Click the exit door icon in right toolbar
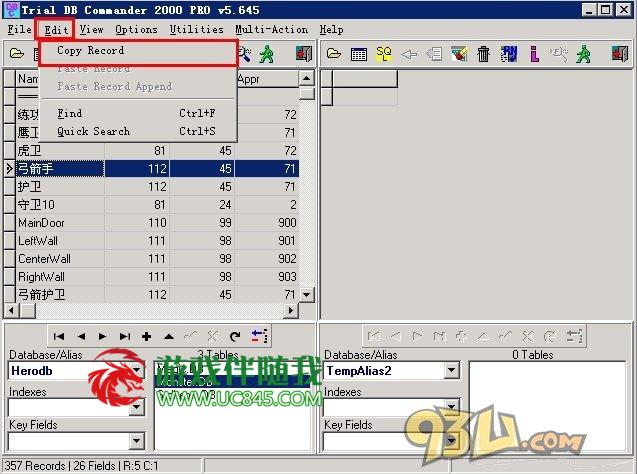Screen dimensions: 637x474 (x=620, y=54)
